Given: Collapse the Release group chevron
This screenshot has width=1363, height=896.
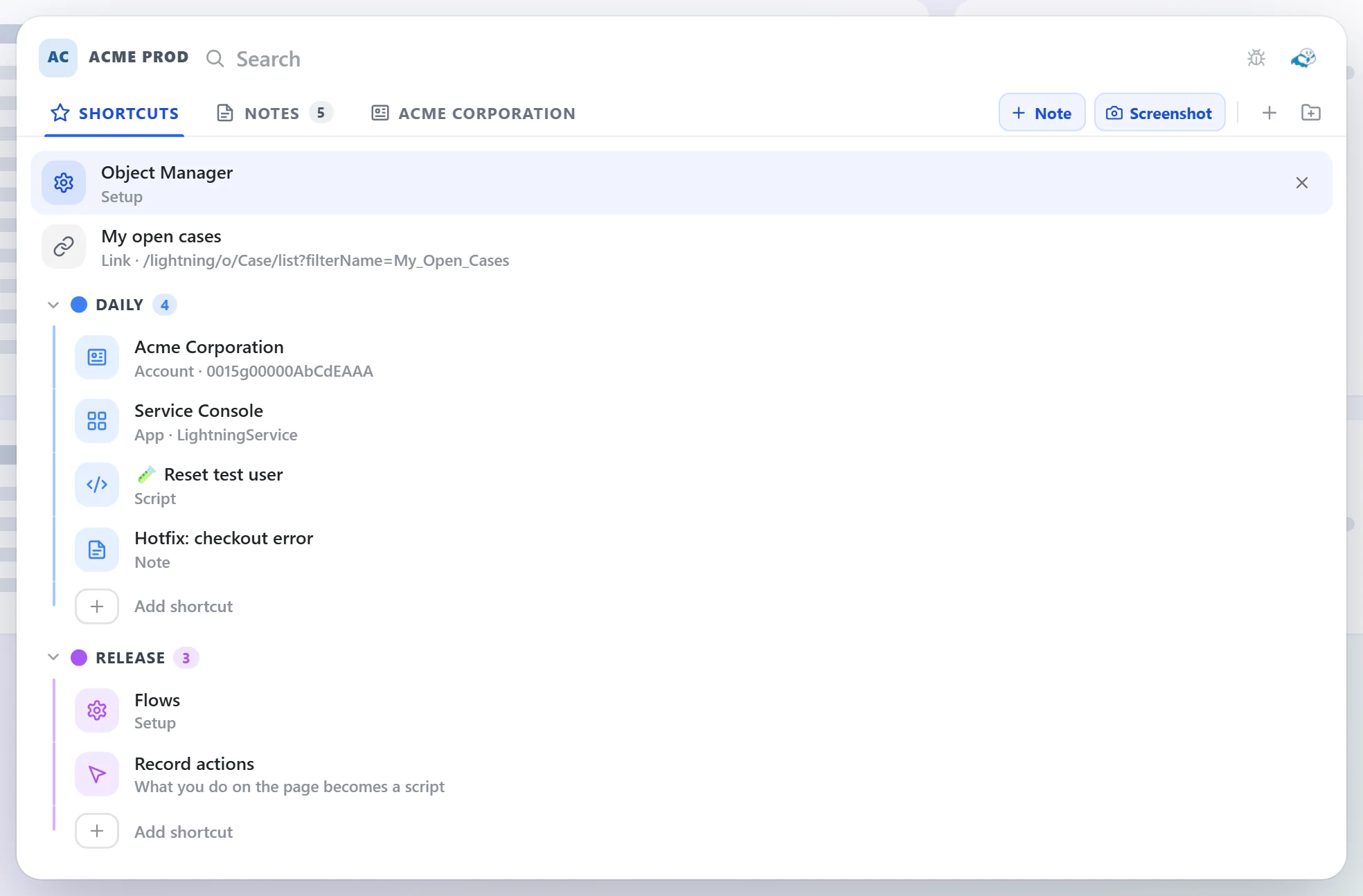Looking at the screenshot, I should [x=53, y=657].
